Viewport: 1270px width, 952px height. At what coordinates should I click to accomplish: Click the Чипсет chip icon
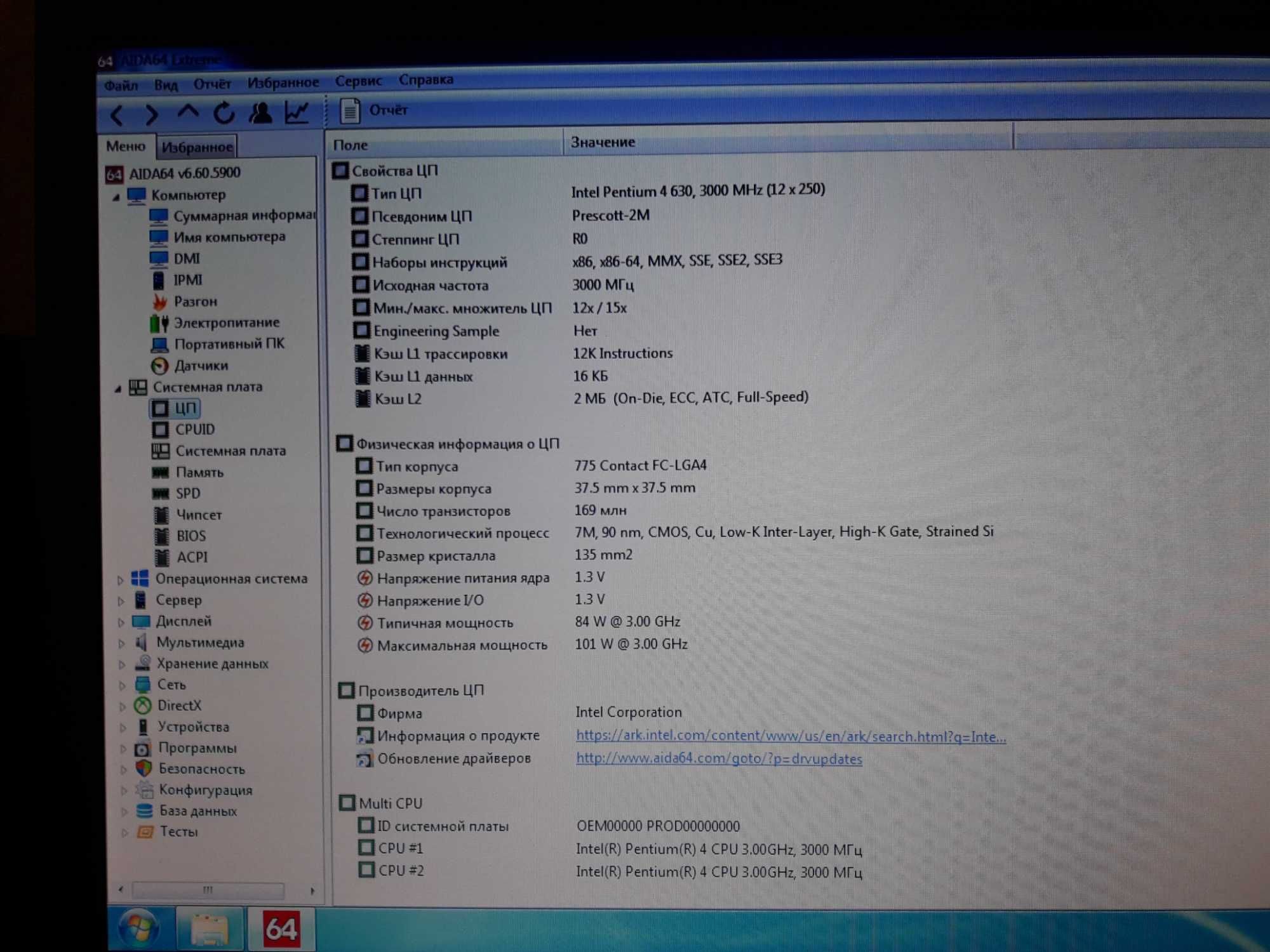click(x=162, y=515)
